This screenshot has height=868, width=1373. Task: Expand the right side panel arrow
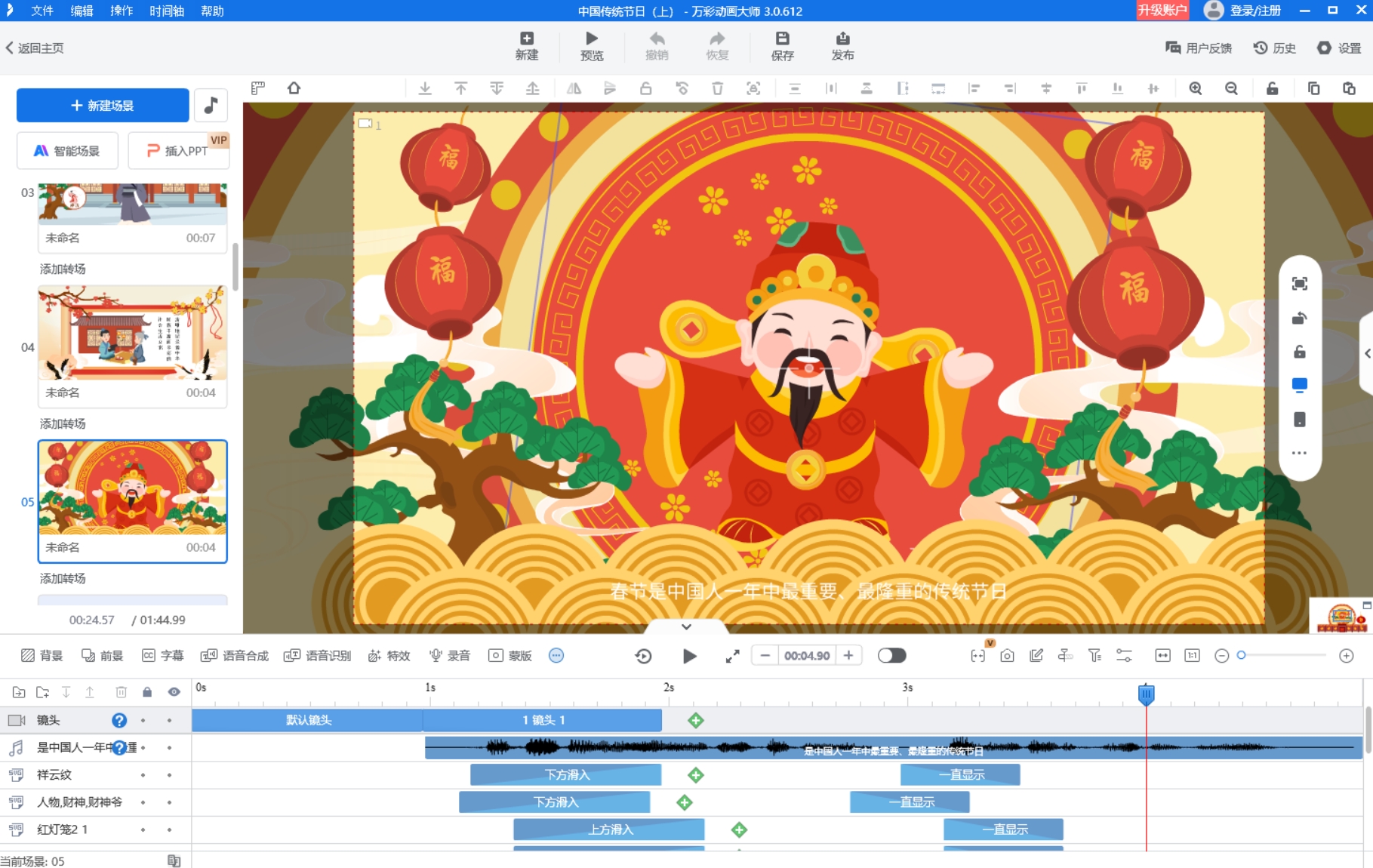pos(1367,353)
